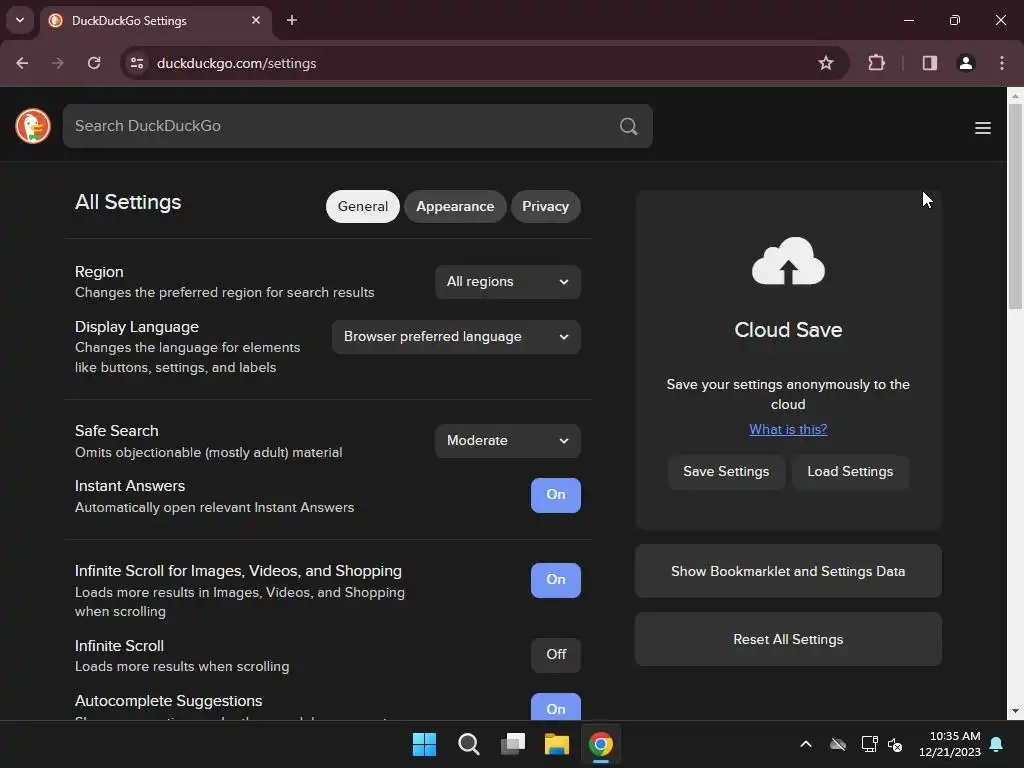Click the Cloud Save heading text

coord(788,330)
